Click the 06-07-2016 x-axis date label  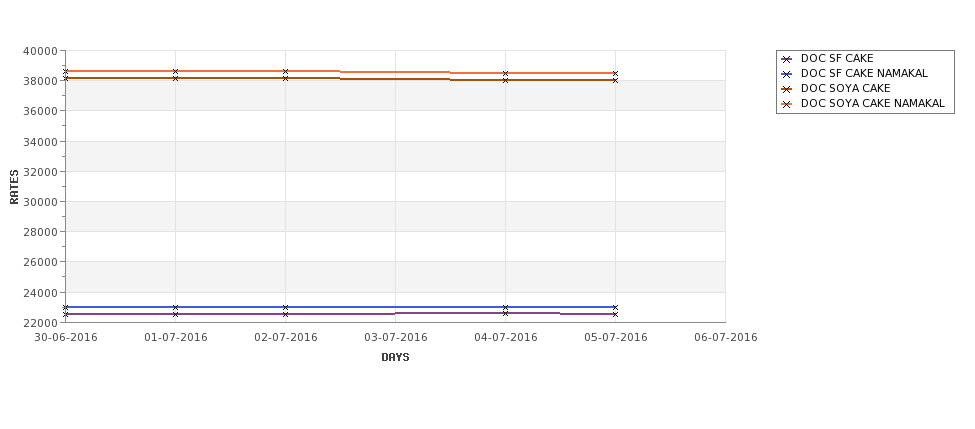(726, 338)
